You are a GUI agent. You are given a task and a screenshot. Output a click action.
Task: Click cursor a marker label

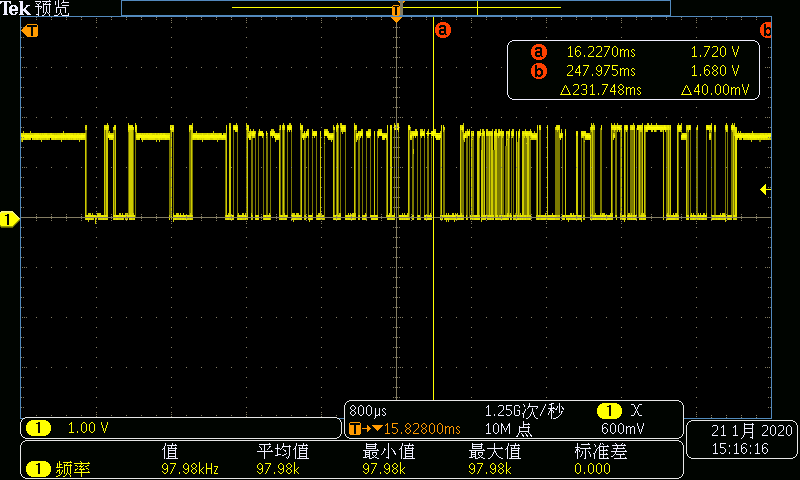[x=443, y=30]
